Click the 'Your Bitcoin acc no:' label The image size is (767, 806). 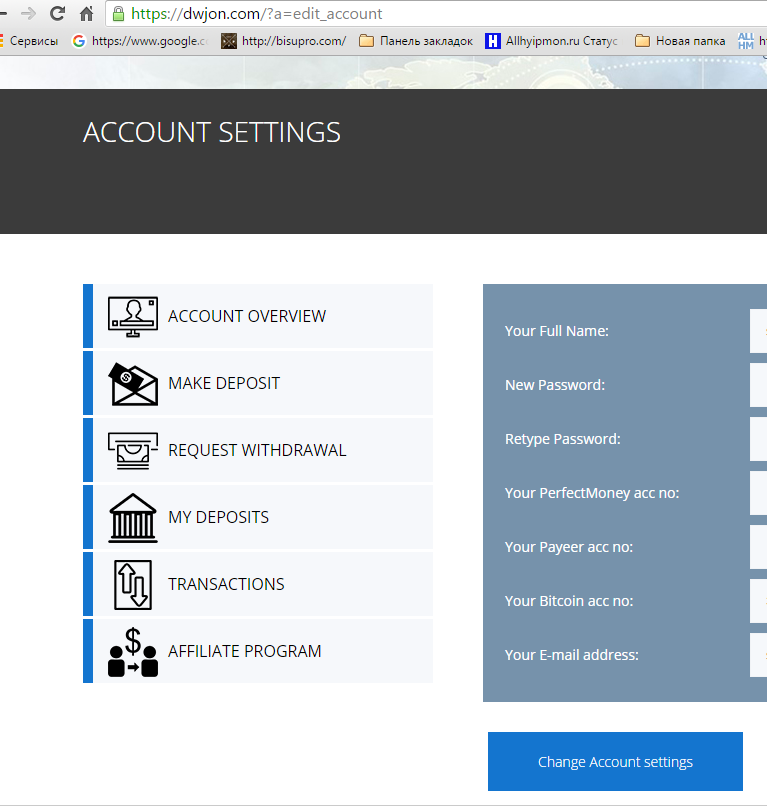[569, 601]
